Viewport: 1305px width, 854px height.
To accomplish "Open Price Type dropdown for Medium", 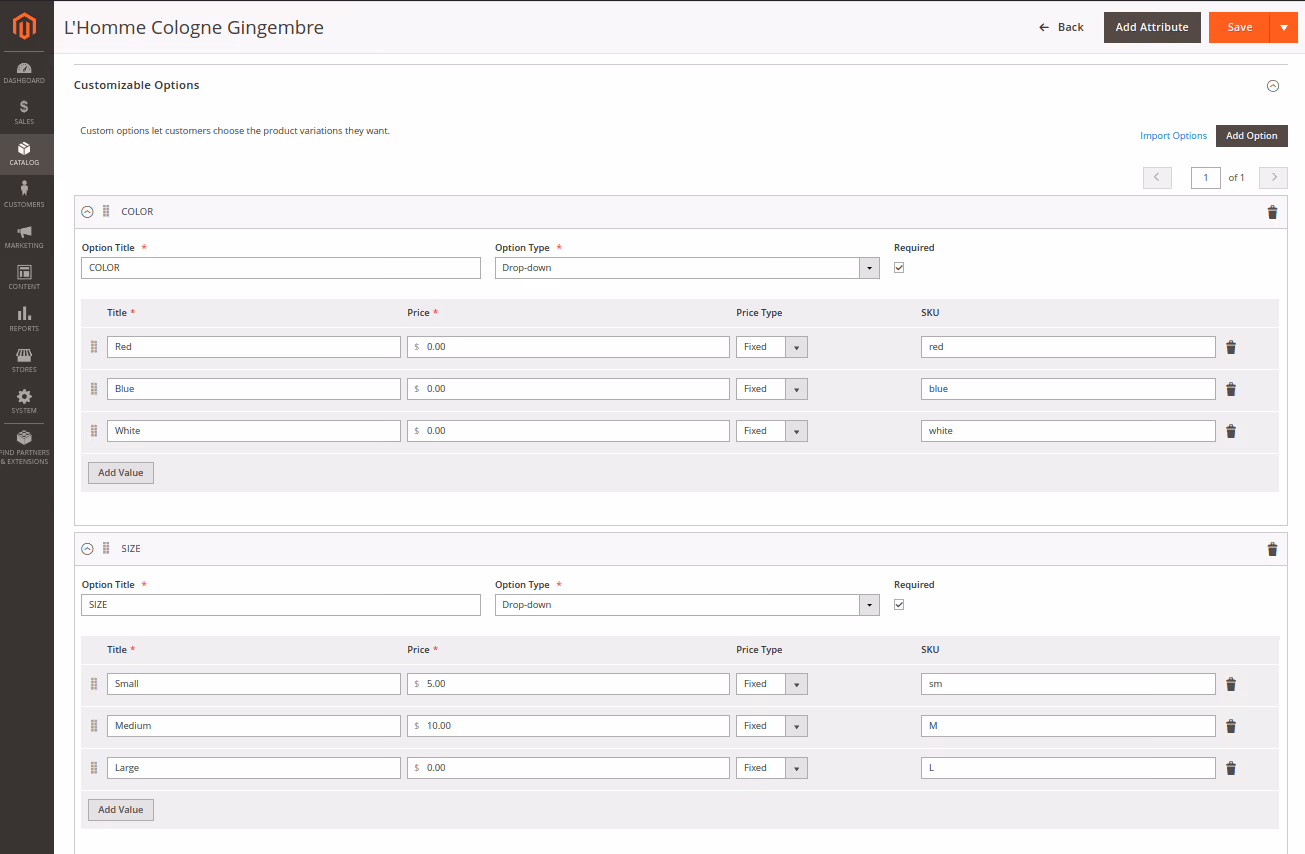I will (772, 726).
